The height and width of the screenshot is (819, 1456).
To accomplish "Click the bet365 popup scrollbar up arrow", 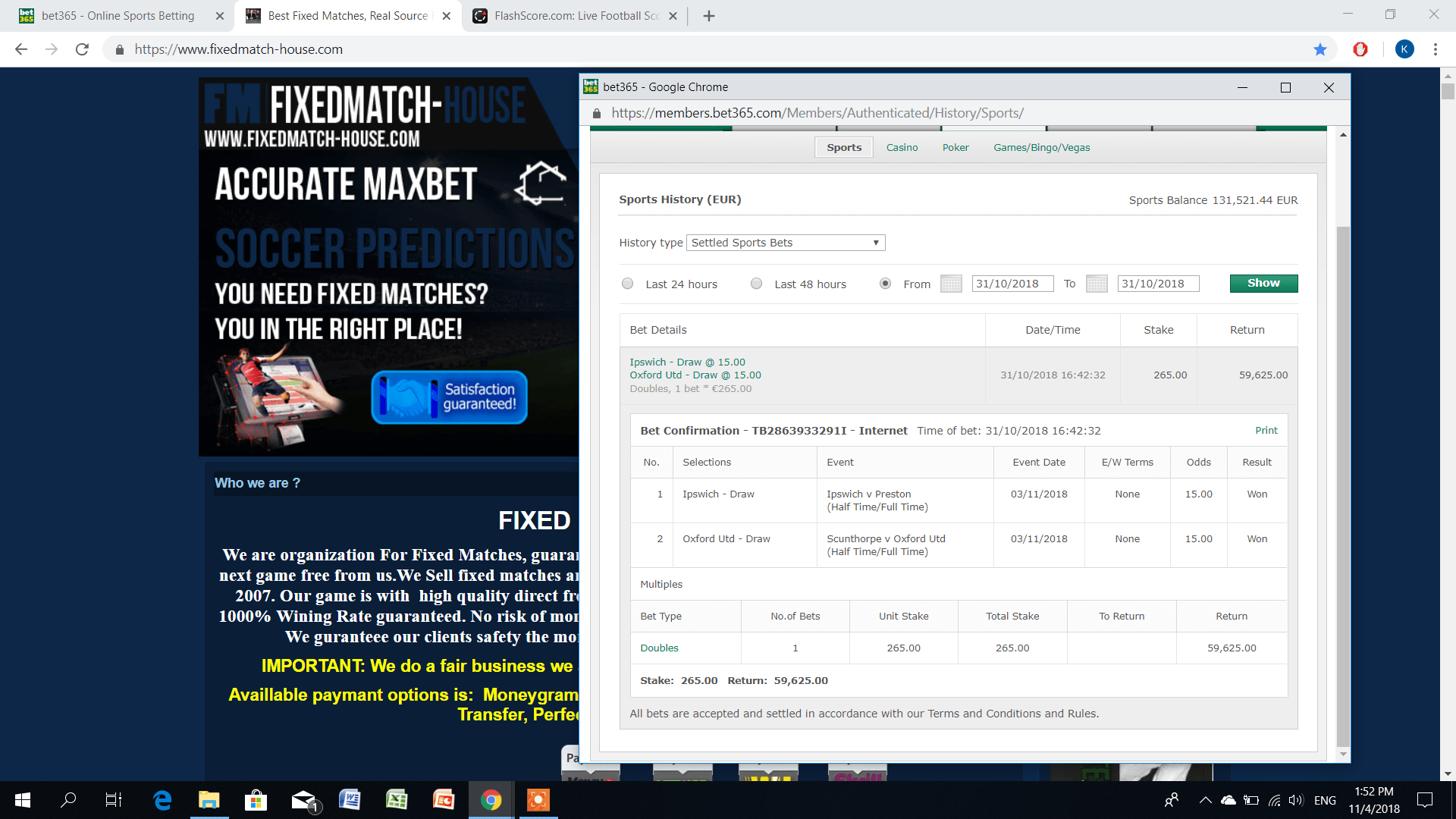I will pyautogui.click(x=1343, y=134).
